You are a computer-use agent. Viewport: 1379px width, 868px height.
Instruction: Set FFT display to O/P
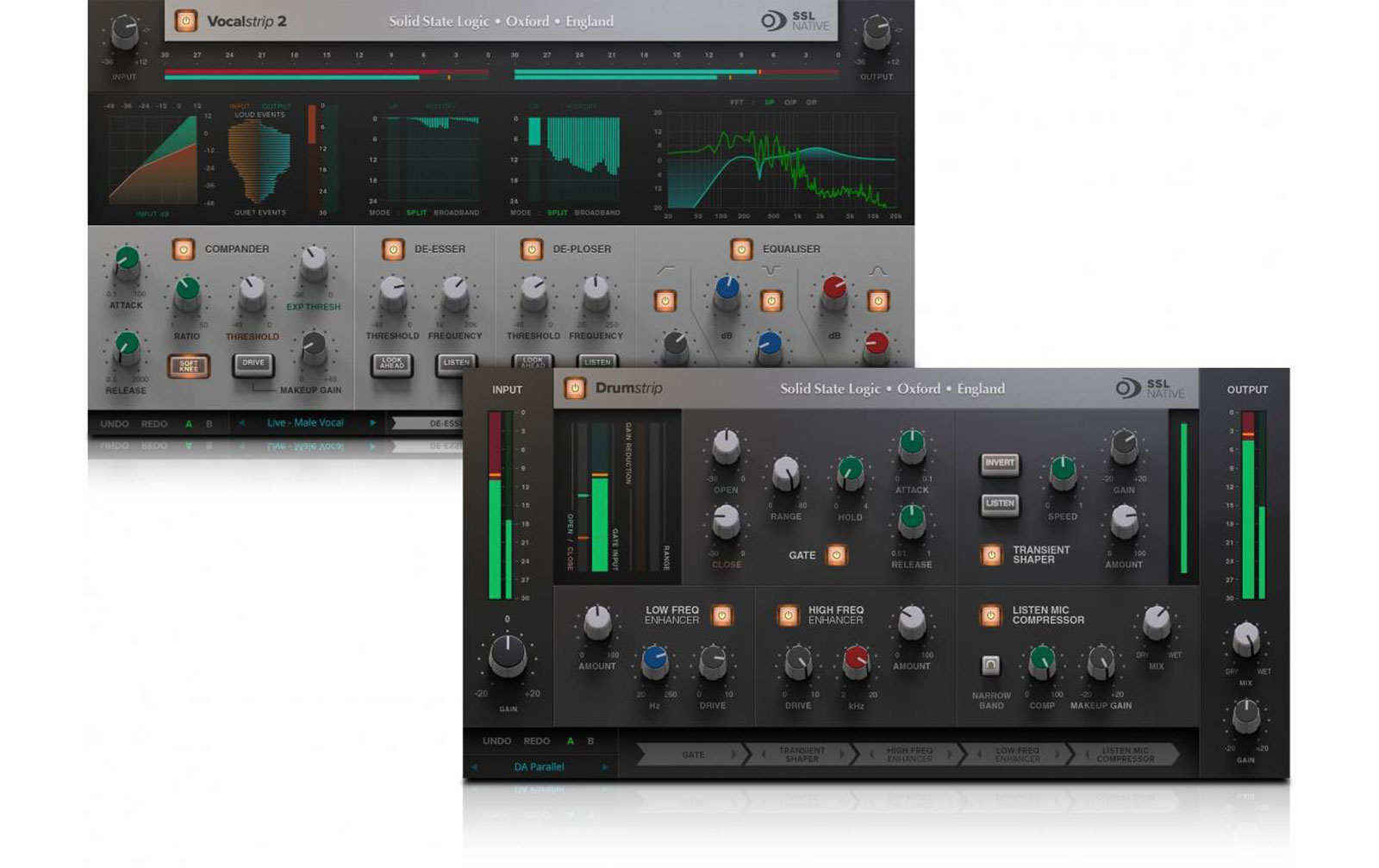point(790,103)
